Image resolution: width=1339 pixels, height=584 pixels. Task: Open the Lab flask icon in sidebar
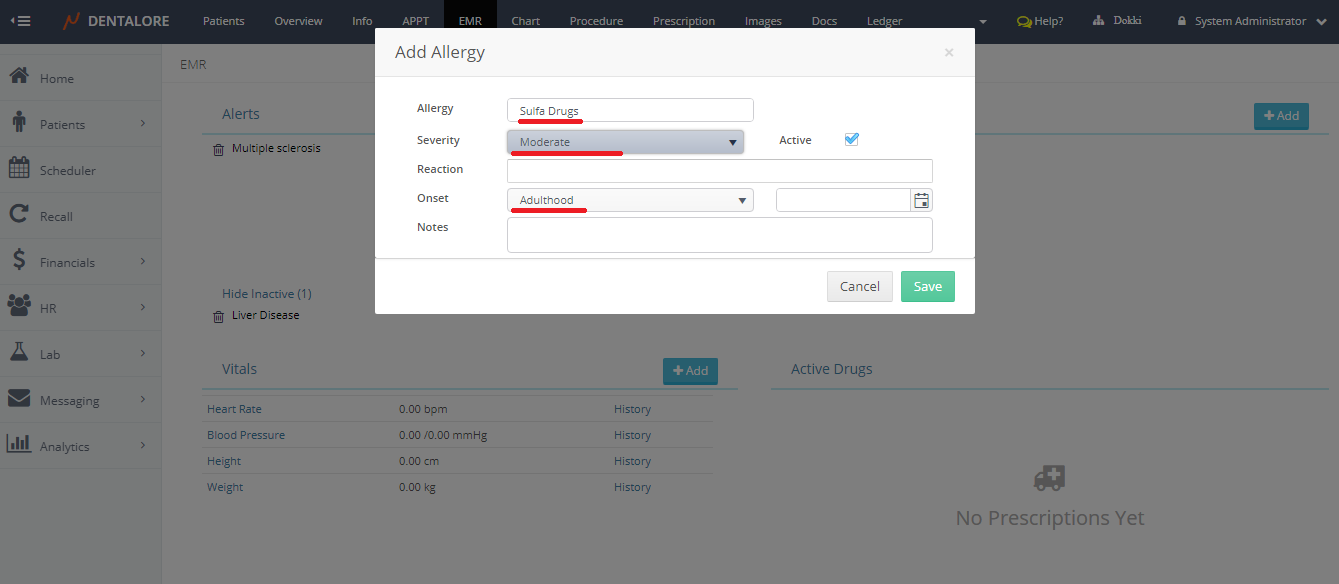pos(18,353)
